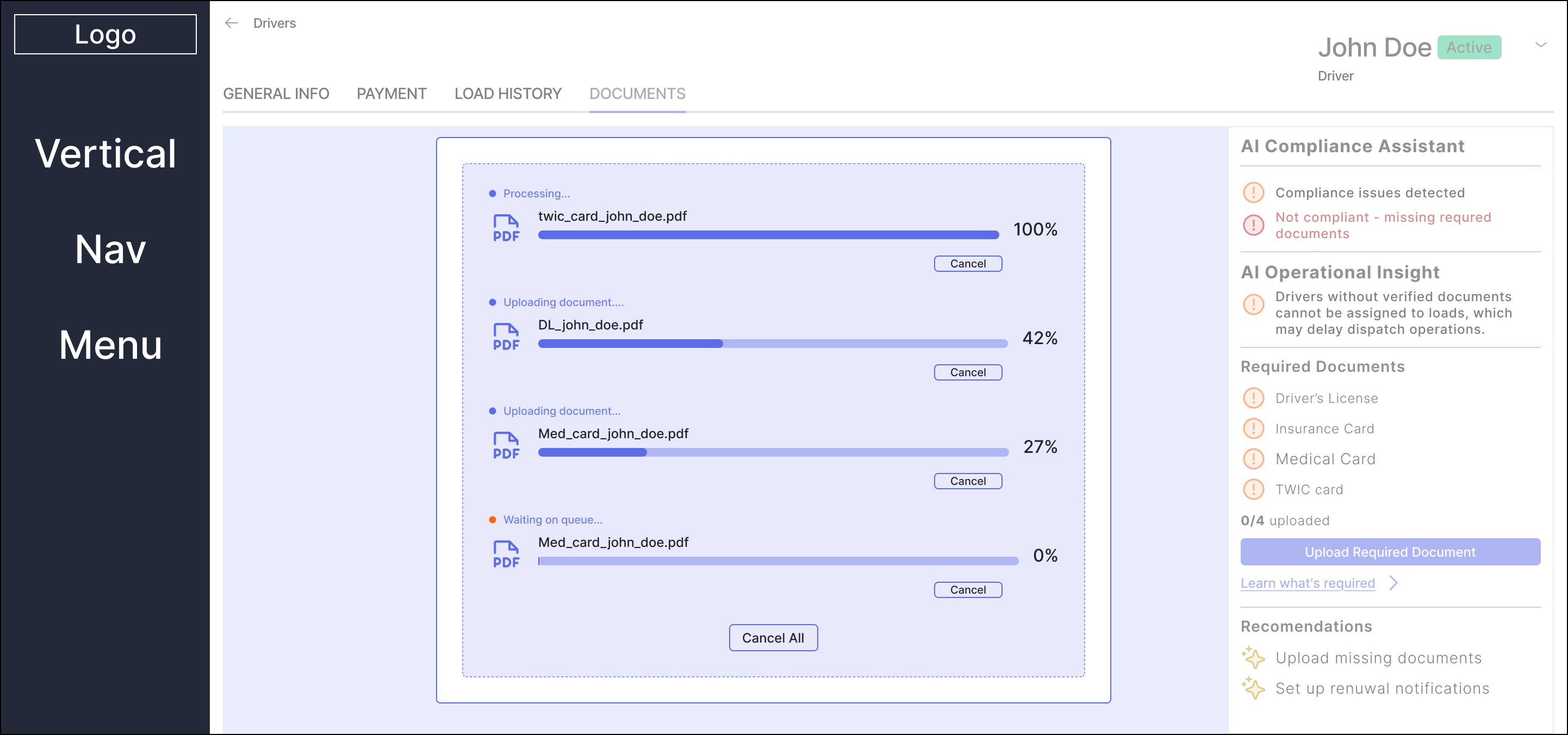
Task: Click Upload Required Document button
Action: (x=1390, y=552)
